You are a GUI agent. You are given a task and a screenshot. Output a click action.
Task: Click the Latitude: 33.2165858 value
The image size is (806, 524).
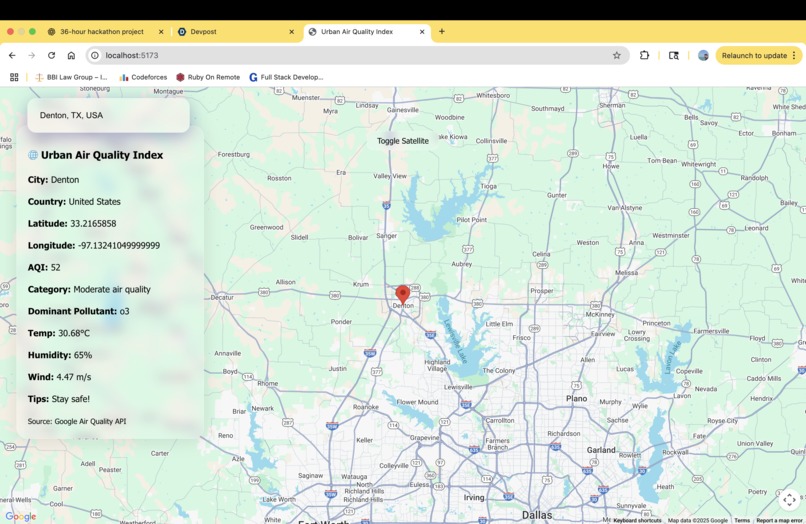(72, 224)
